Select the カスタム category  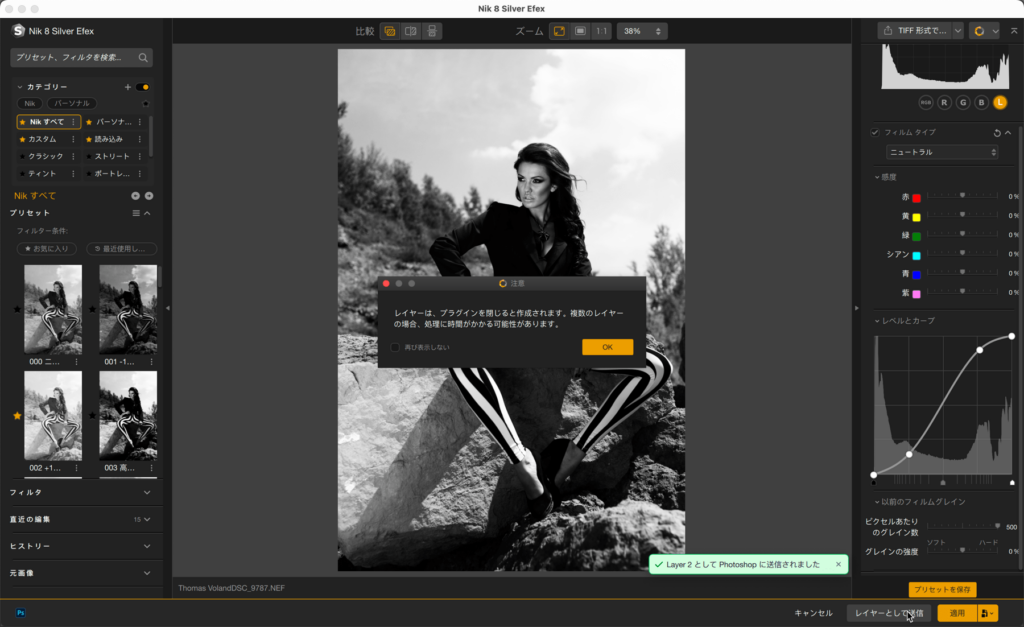(42, 139)
